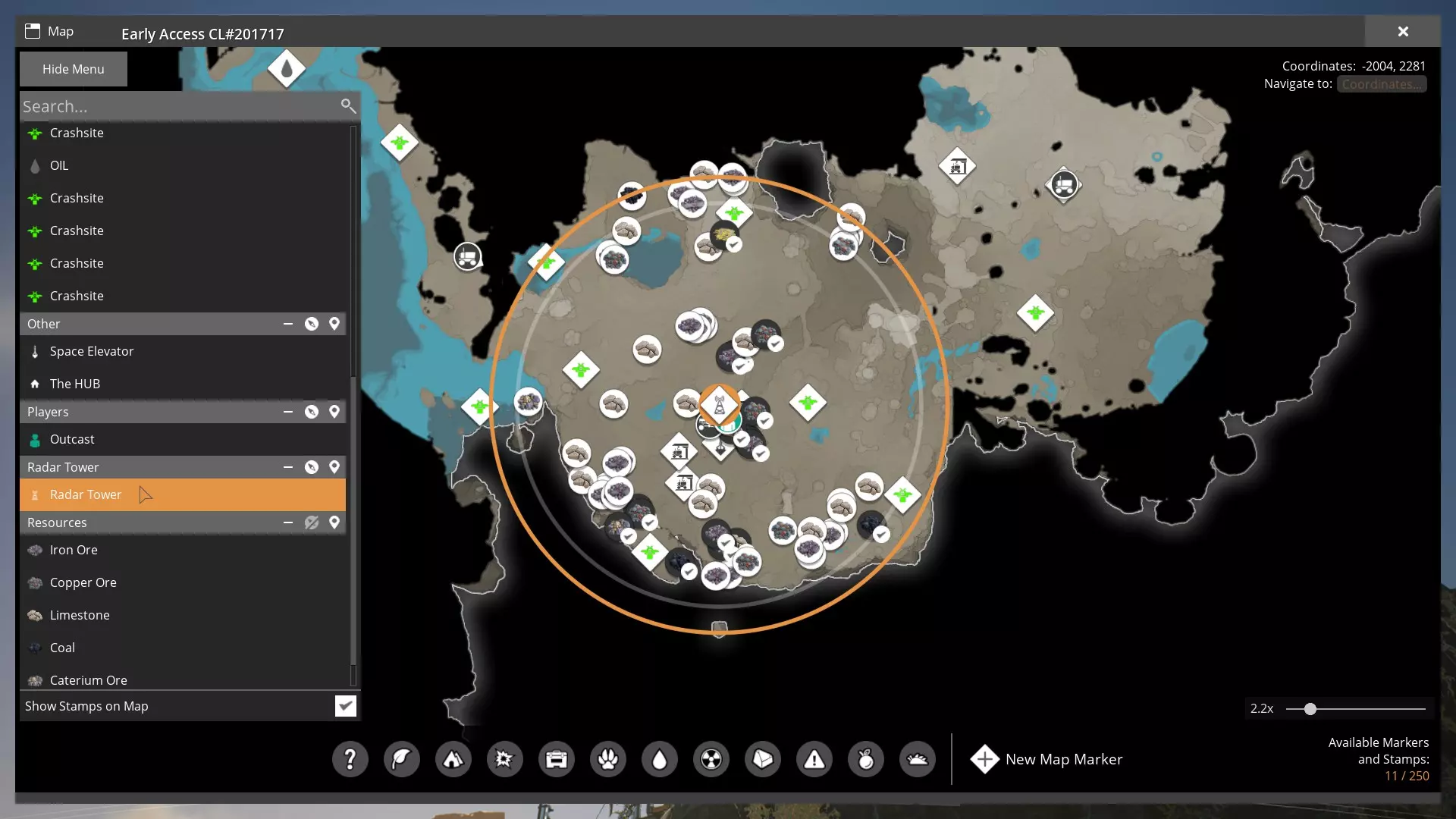Select Iron Ore resource entry
The width and height of the screenshot is (1456, 819).
pos(74,550)
